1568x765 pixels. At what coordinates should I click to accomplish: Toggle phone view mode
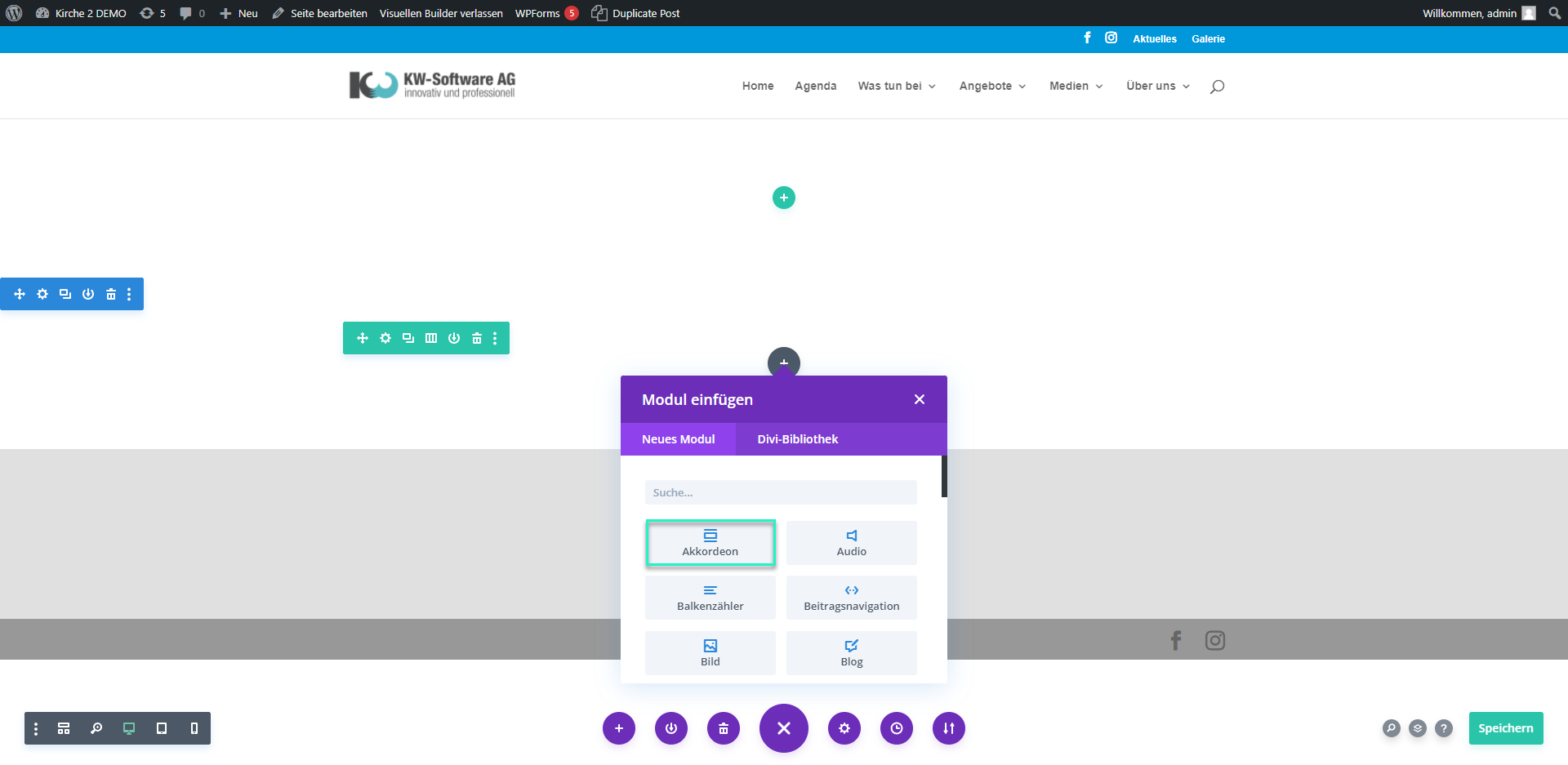coord(194,728)
